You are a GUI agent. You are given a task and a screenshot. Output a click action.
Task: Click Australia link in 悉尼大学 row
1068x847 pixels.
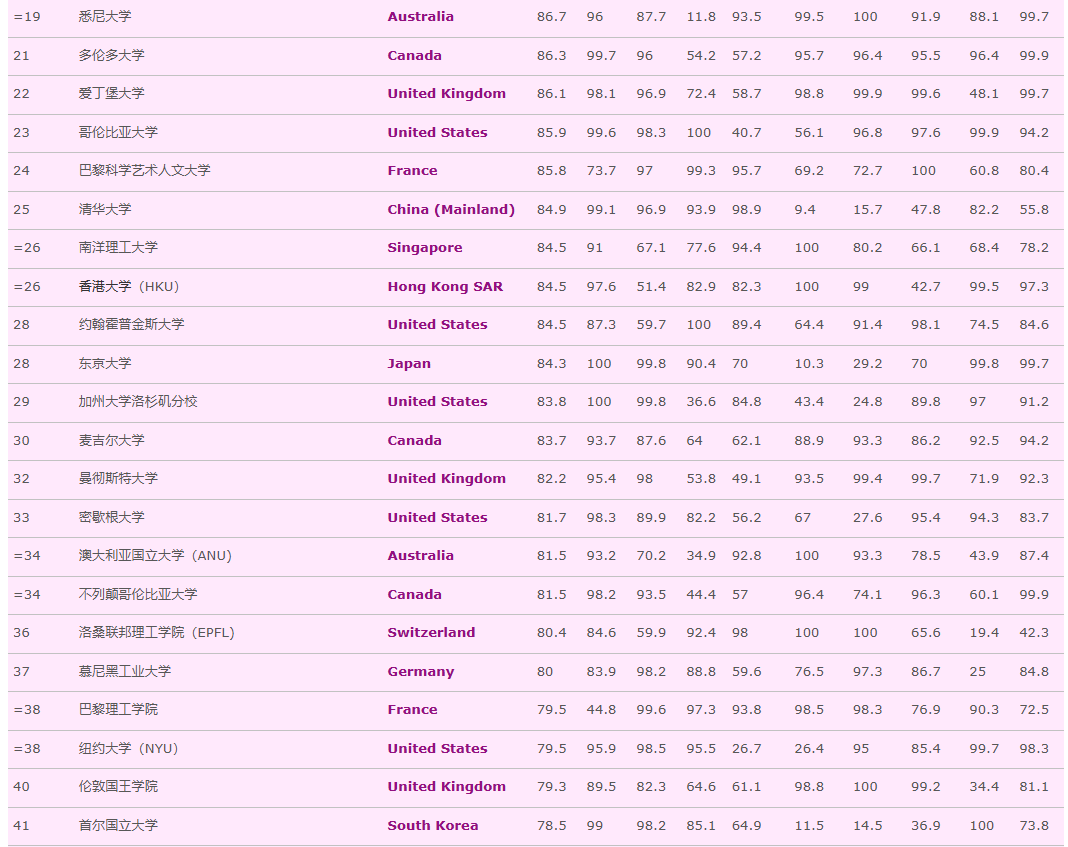(420, 17)
